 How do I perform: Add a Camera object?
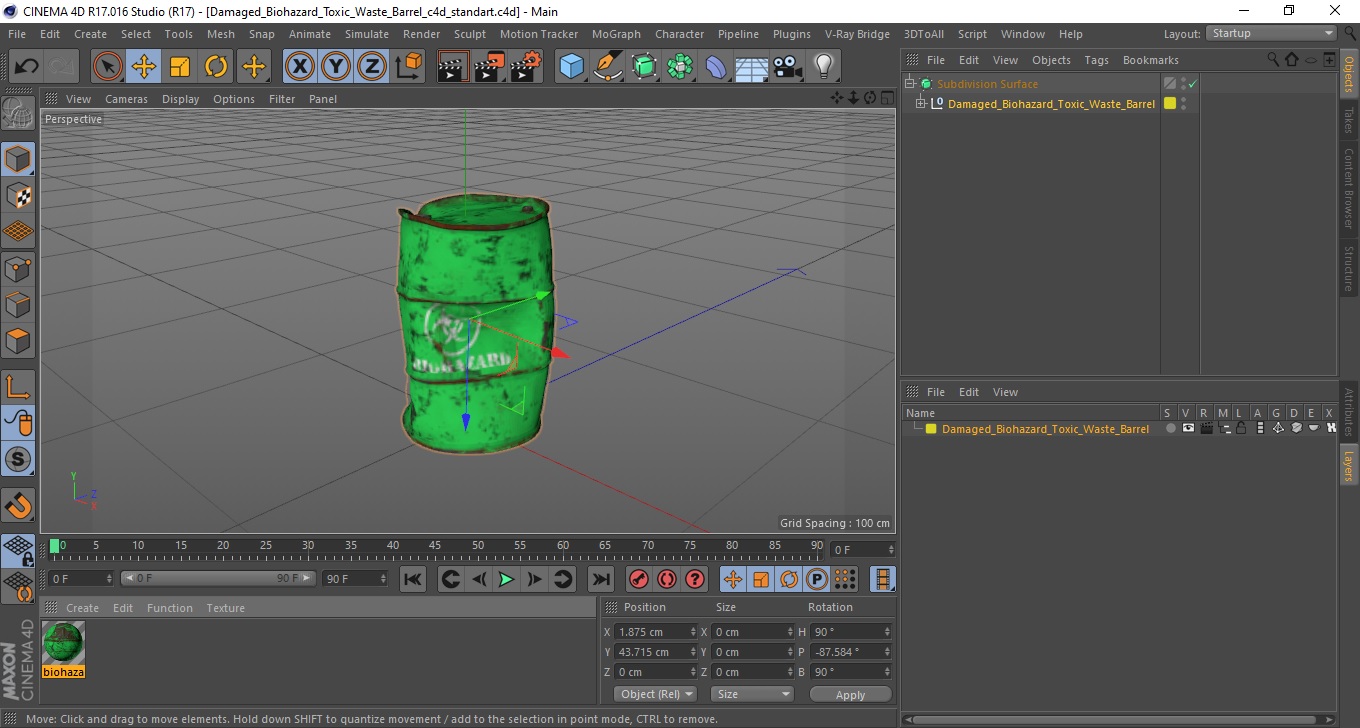(788, 67)
